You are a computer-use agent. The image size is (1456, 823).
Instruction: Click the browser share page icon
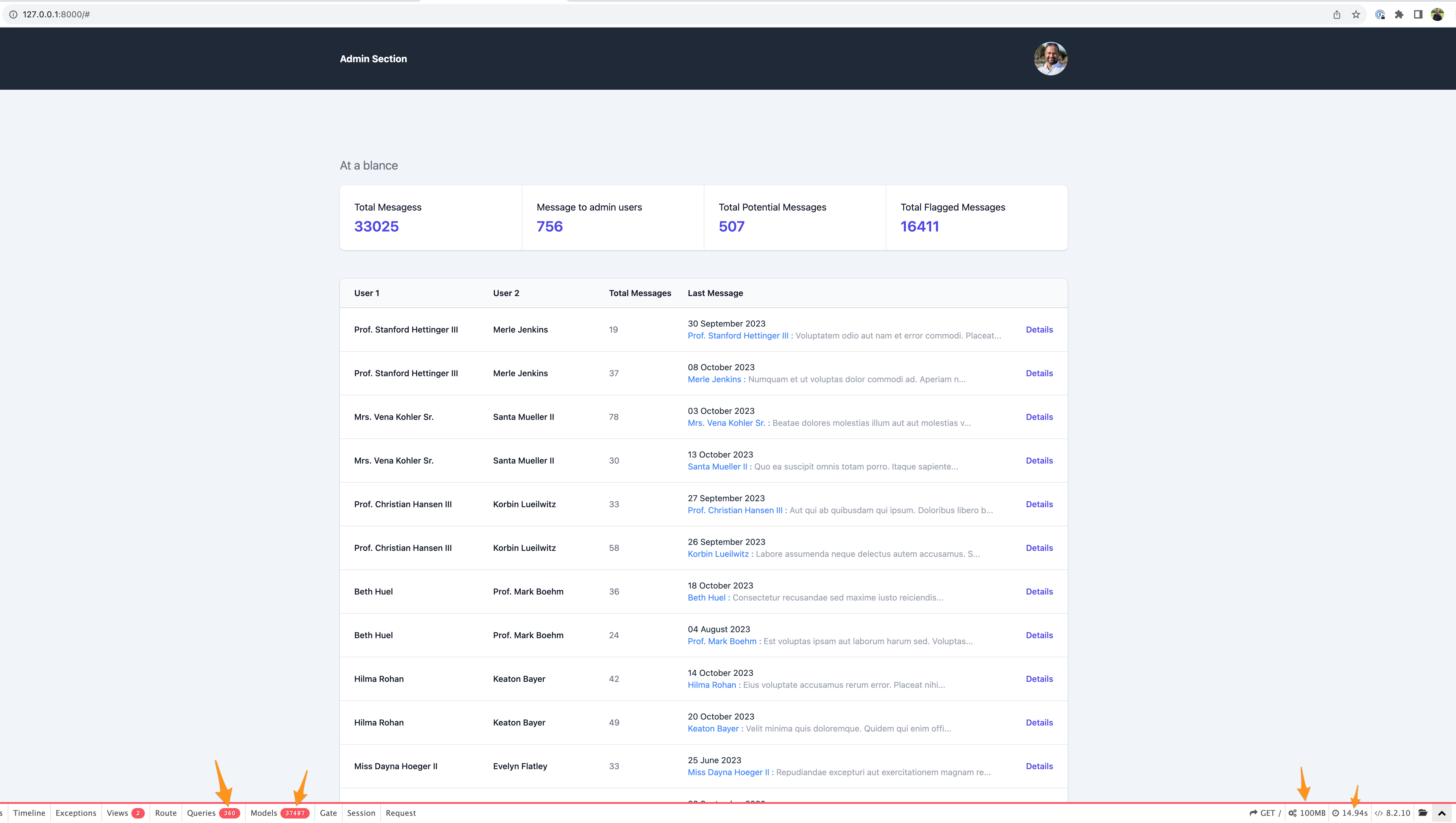click(x=1337, y=15)
